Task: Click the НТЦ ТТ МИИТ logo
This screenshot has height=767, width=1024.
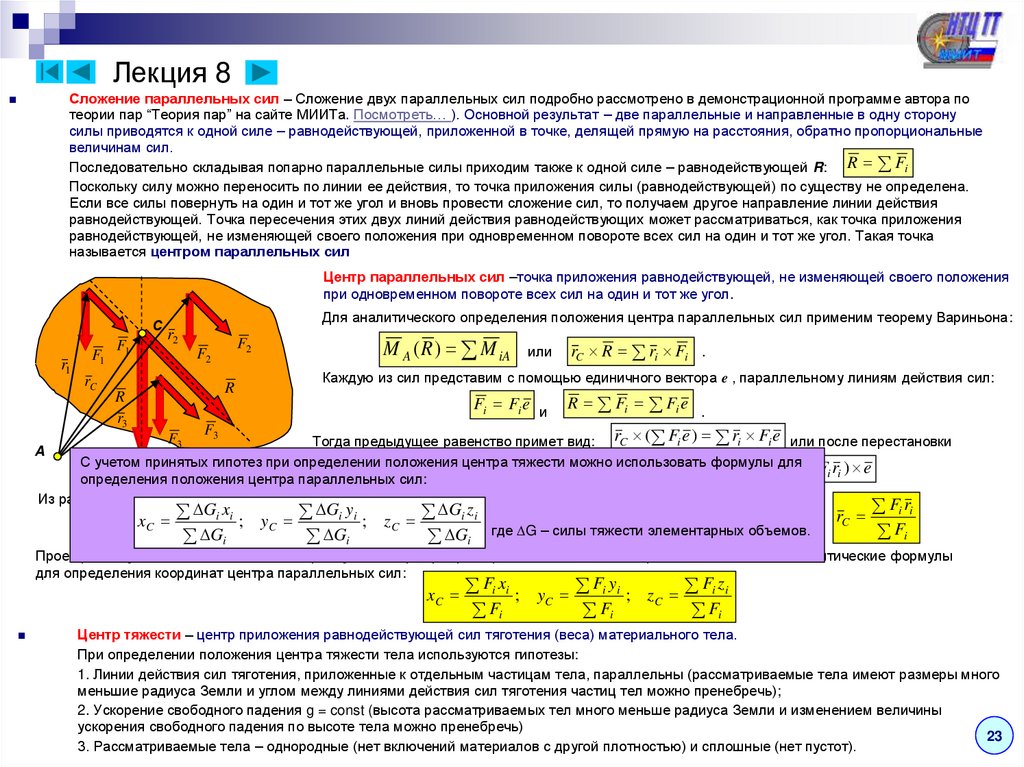Action: (x=958, y=40)
